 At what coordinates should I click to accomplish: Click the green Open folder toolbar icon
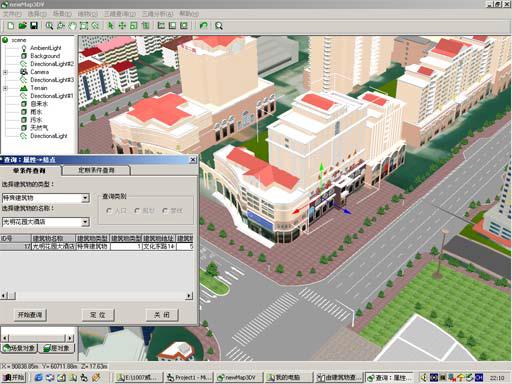point(22,26)
